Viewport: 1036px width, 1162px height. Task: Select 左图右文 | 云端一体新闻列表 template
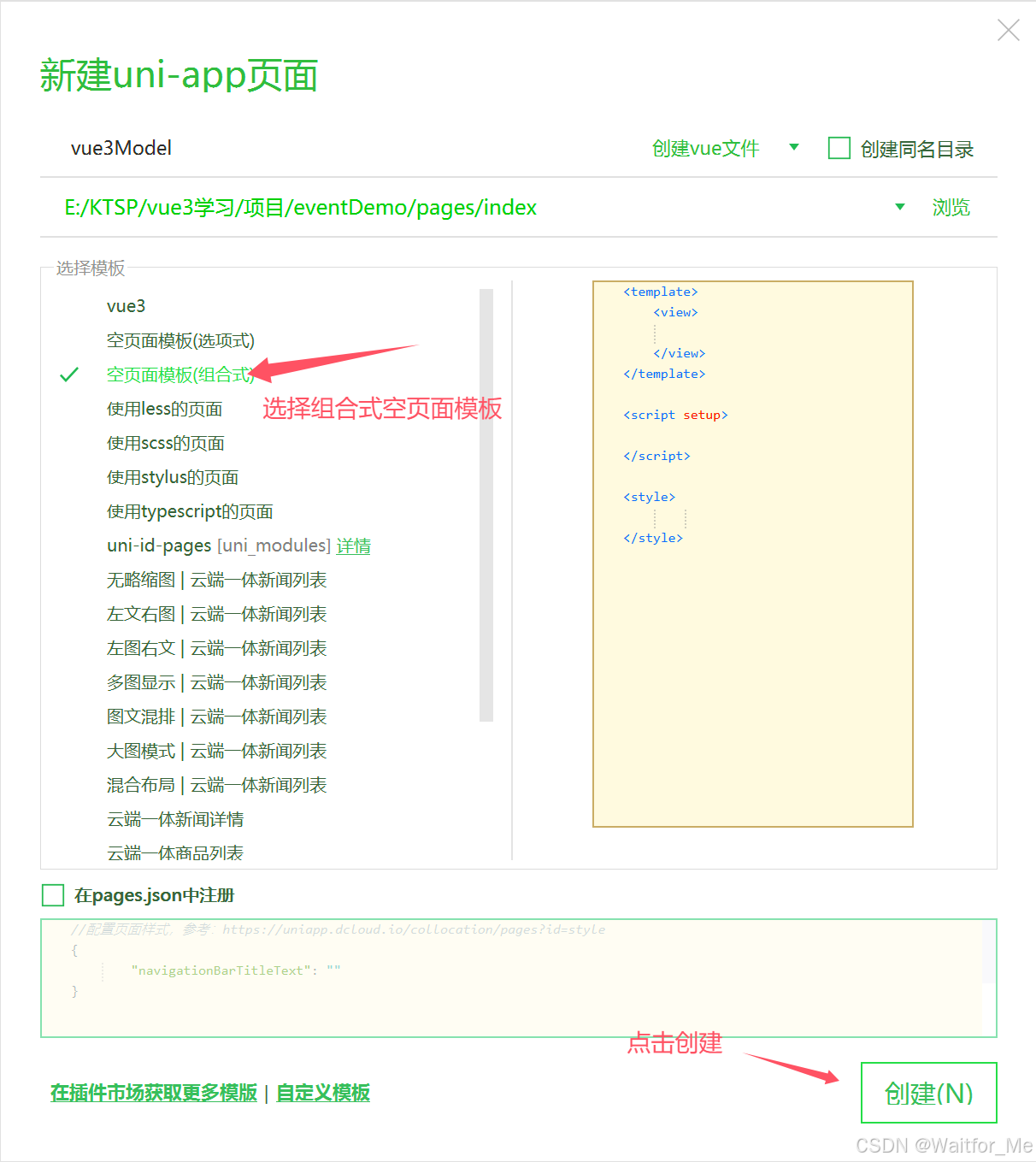pos(216,648)
